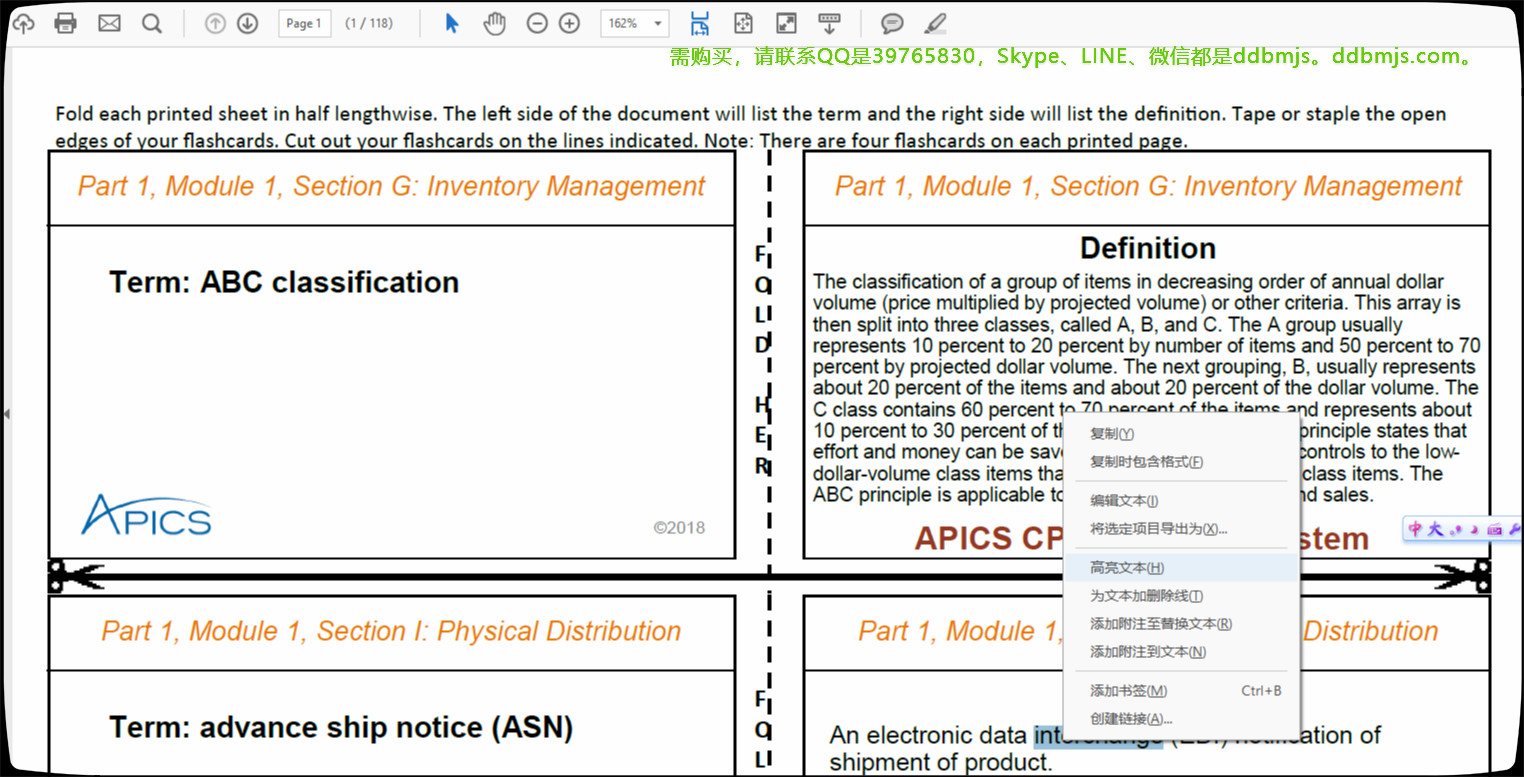Zoom in with the plus button
Image resolution: width=1524 pixels, height=777 pixels.
569,23
